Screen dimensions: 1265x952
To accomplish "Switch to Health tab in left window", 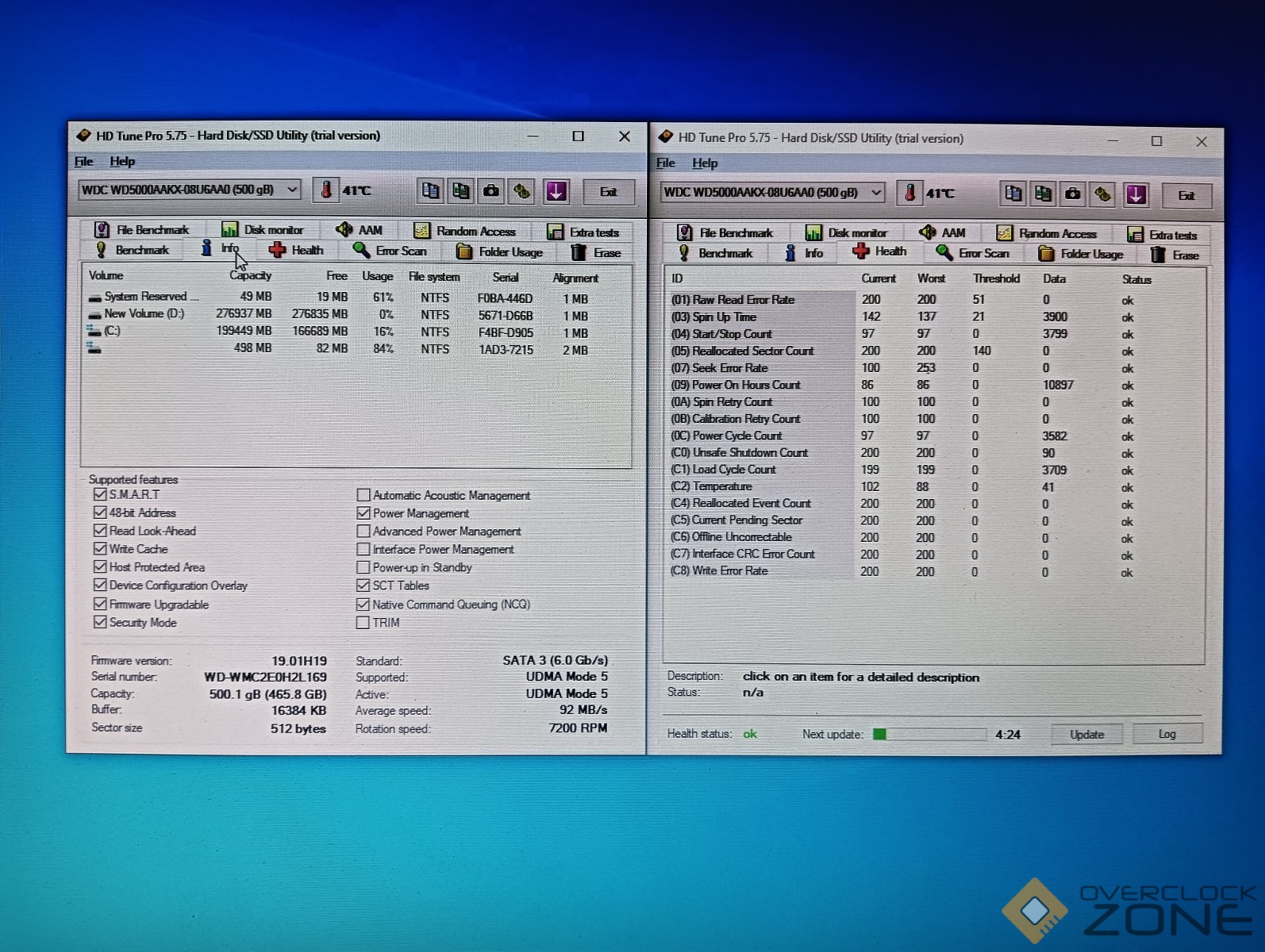I will pos(296,250).
